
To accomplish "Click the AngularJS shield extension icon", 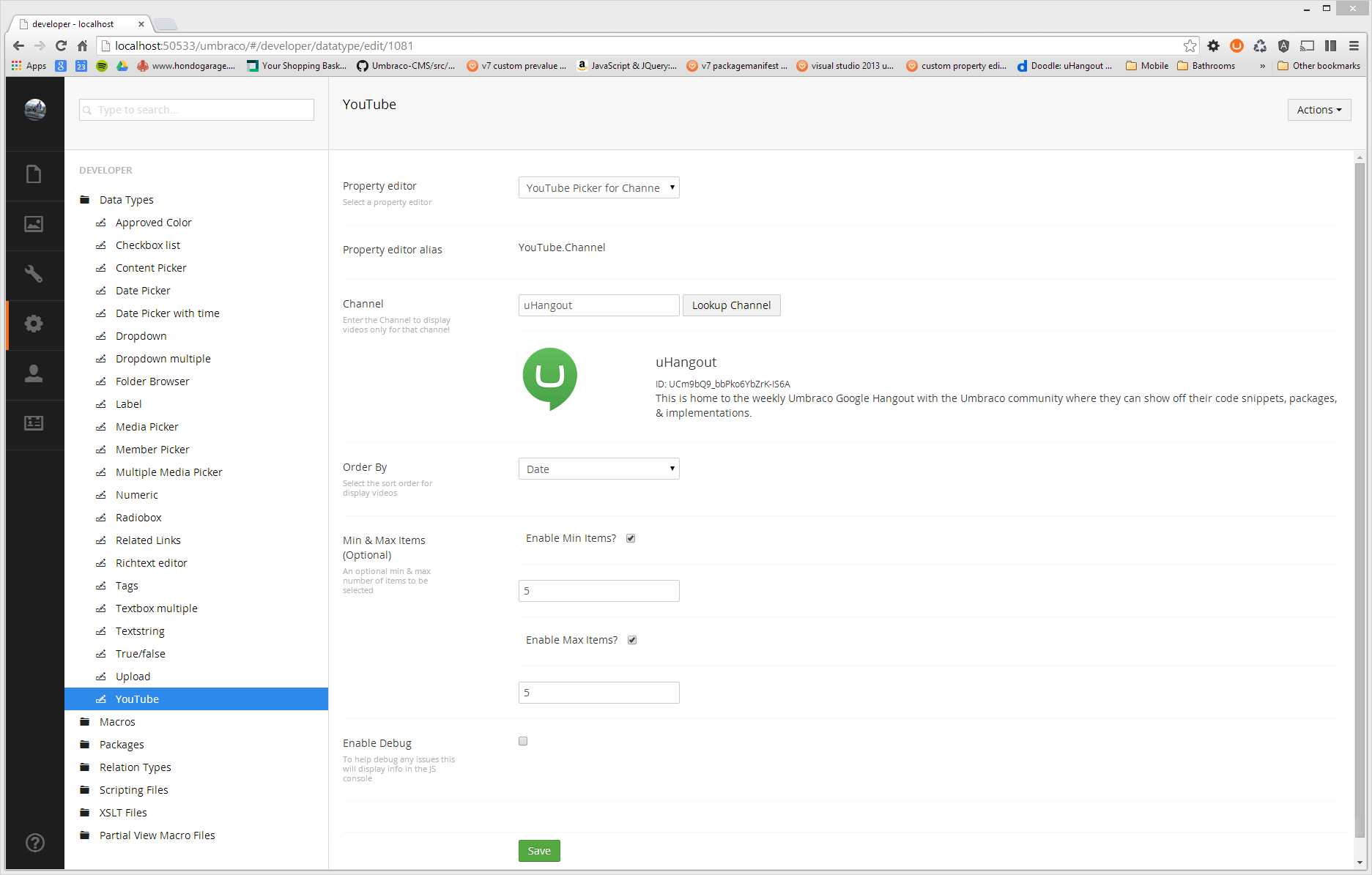I will pos(1283,45).
